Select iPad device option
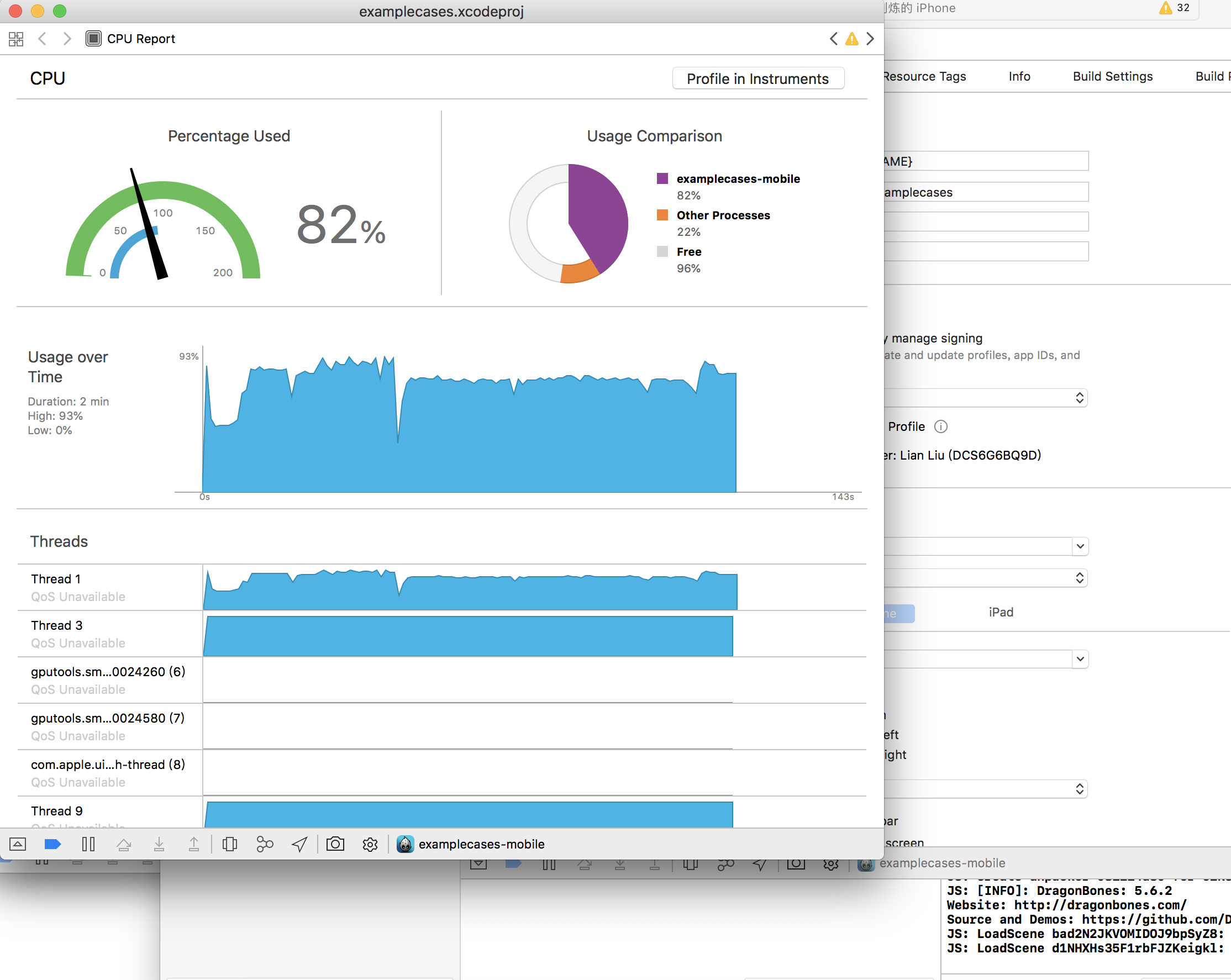1231x980 pixels. pos(1001,613)
